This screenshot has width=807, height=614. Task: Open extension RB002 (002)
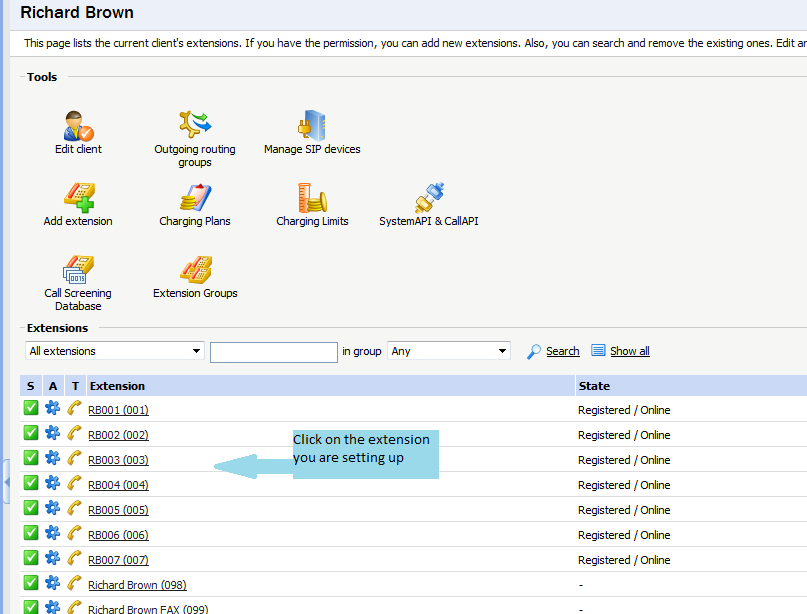pyautogui.click(x=118, y=435)
